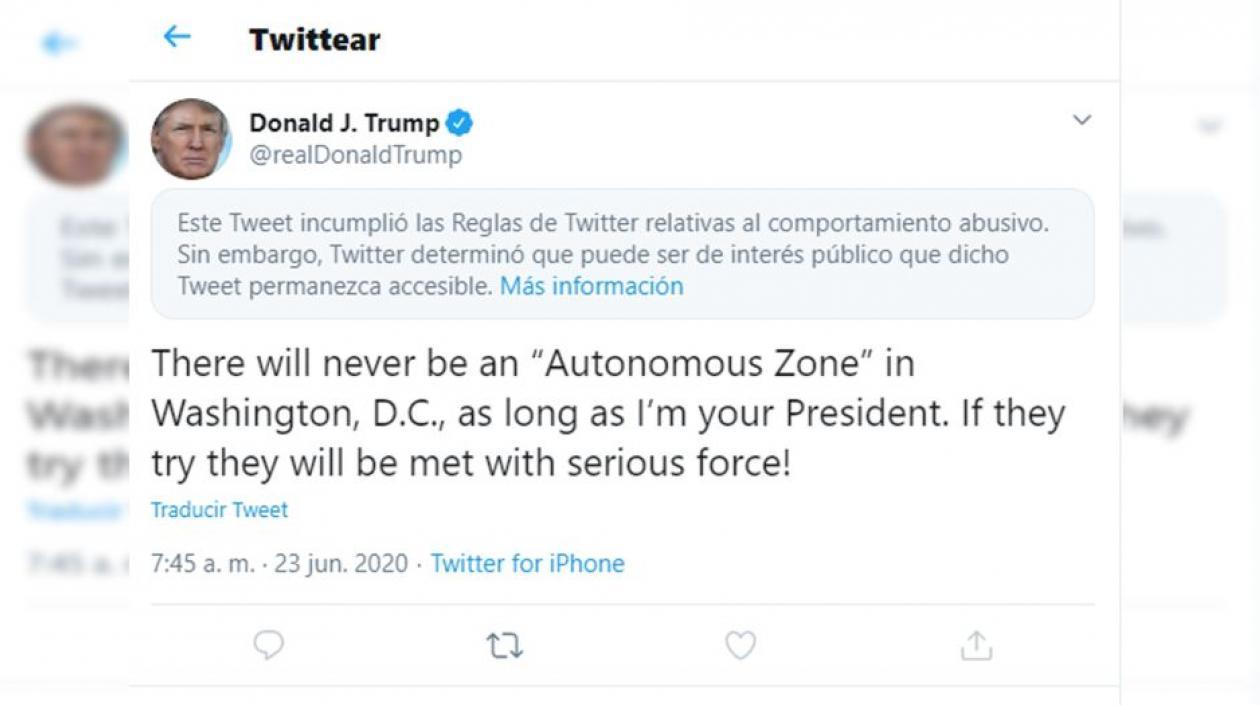The width and height of the screenshot is (1260, 705).
Task: Click the blurred Twitter bird icon top left
Action: click(57, 44)
